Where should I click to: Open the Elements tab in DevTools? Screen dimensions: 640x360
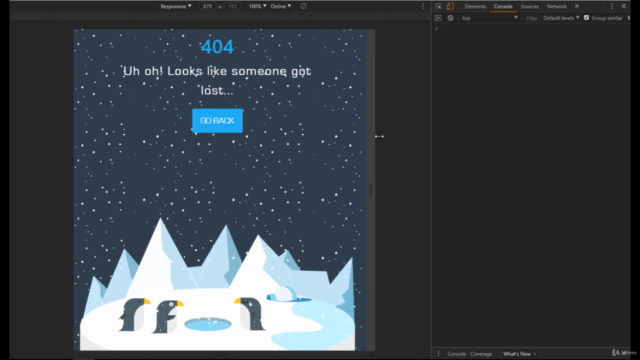coord(475,7)
